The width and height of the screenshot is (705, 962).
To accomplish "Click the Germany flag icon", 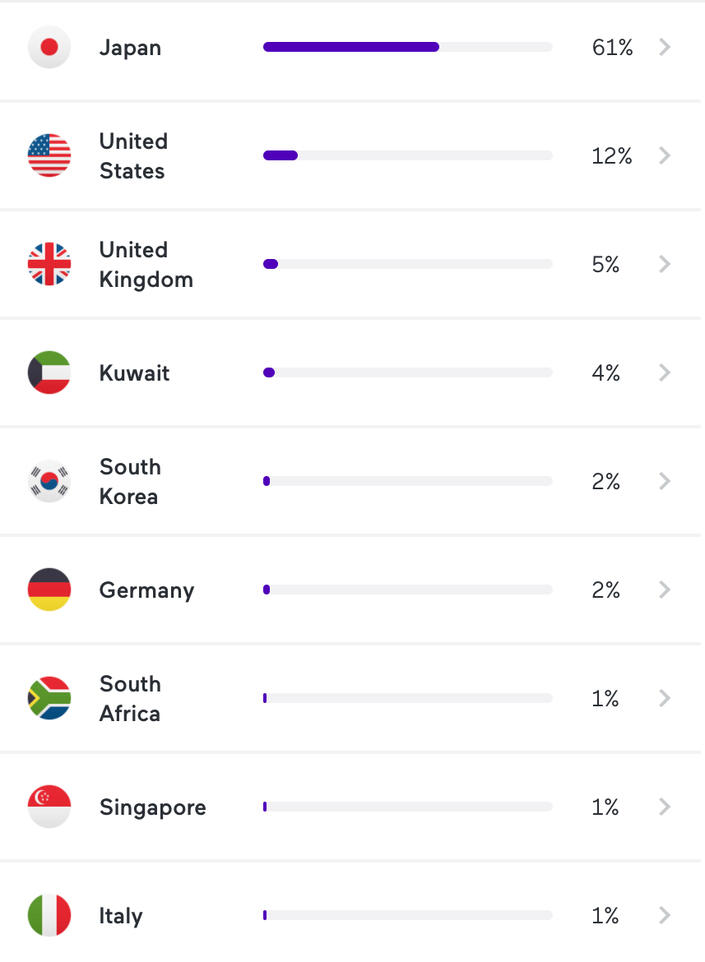I will click(x=49, y=590).
